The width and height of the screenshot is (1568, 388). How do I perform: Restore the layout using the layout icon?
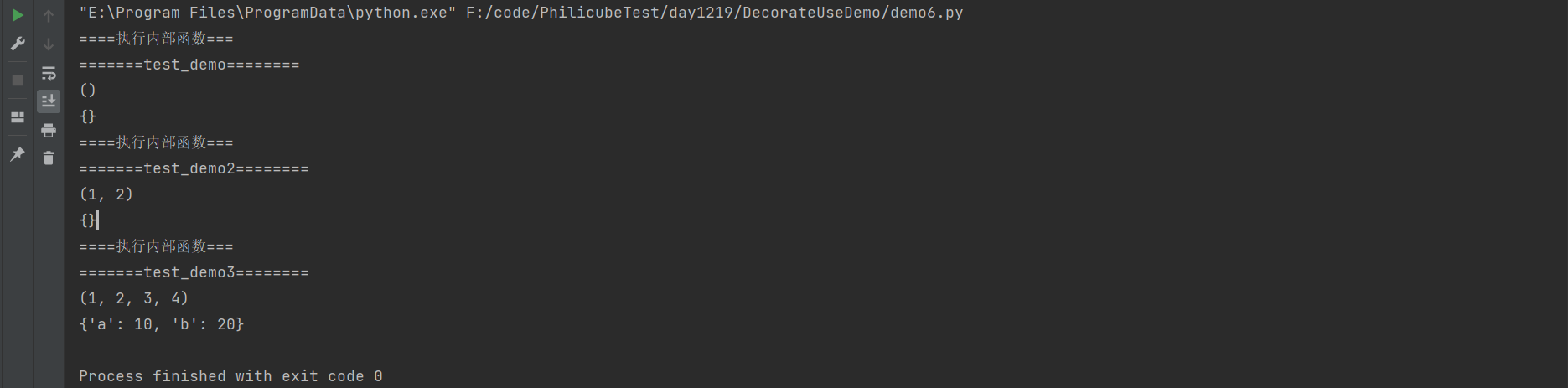click(x=18, y=117)
